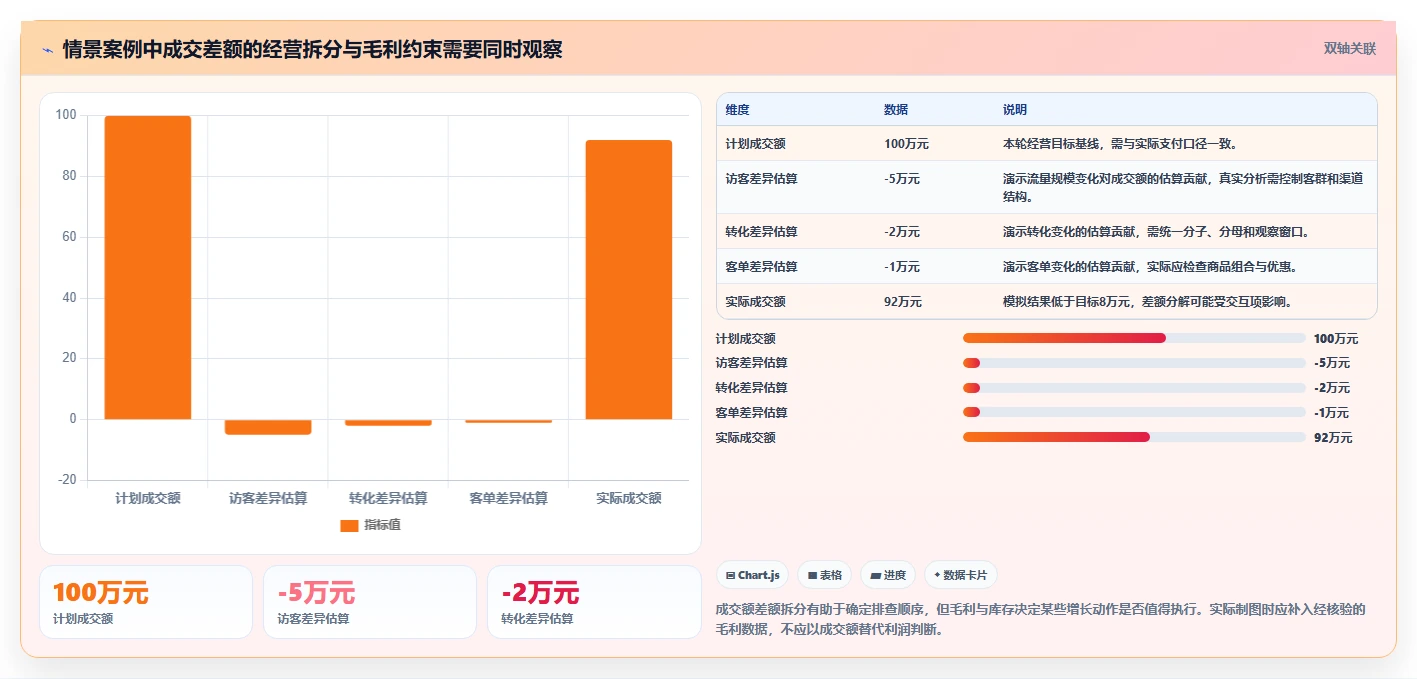Click the 客单差异估算 x-axis label
Image resolution: width=1417 pixels, height=679 pixels.
click(x=508, y=498)
